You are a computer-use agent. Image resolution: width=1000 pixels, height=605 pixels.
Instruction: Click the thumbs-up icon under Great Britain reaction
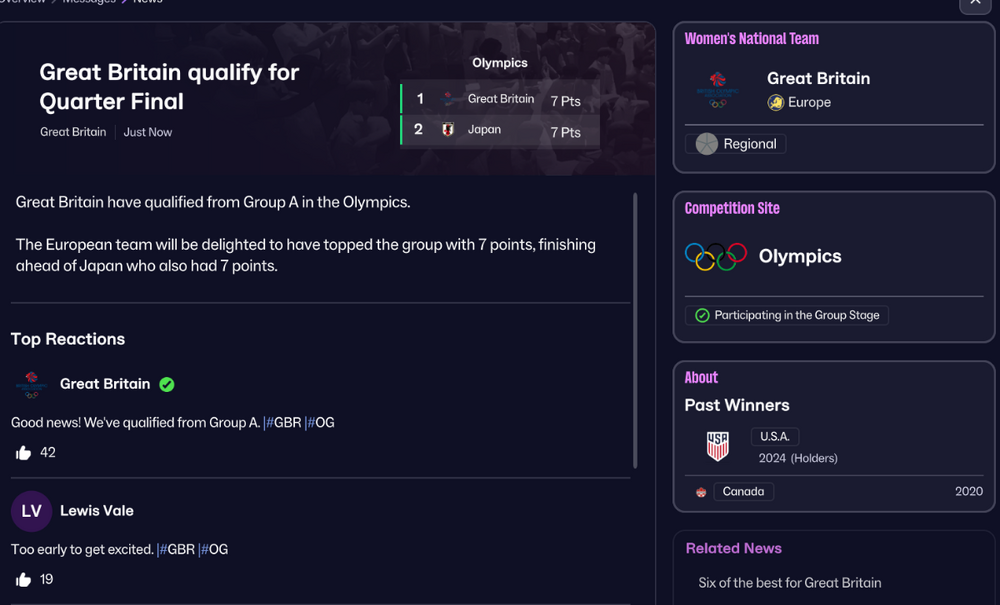coord(24,453)
